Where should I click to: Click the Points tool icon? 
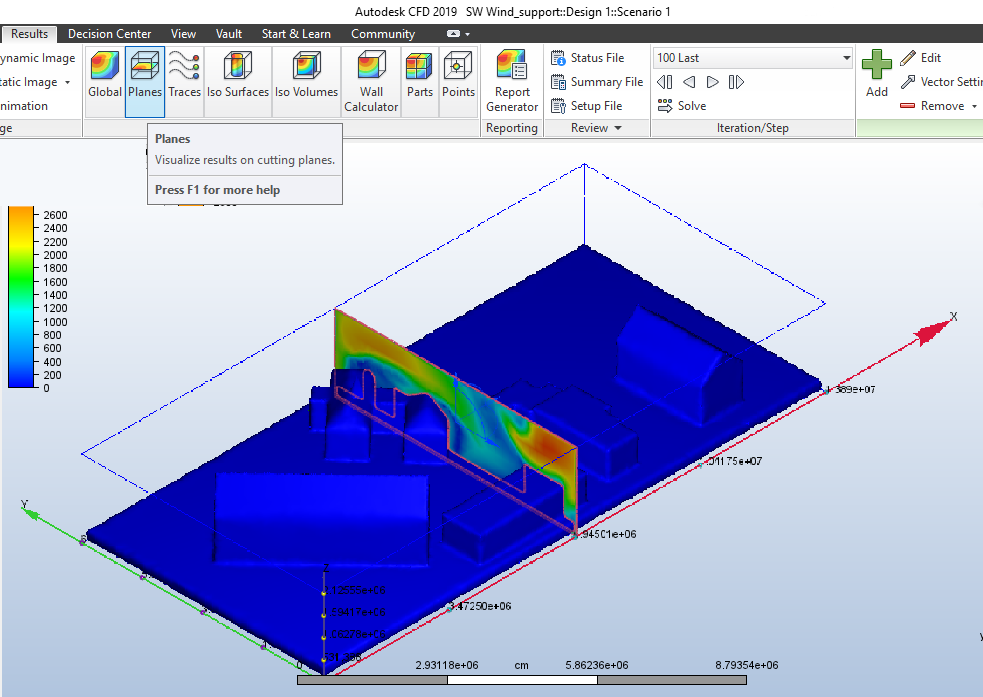click(458, 75)
